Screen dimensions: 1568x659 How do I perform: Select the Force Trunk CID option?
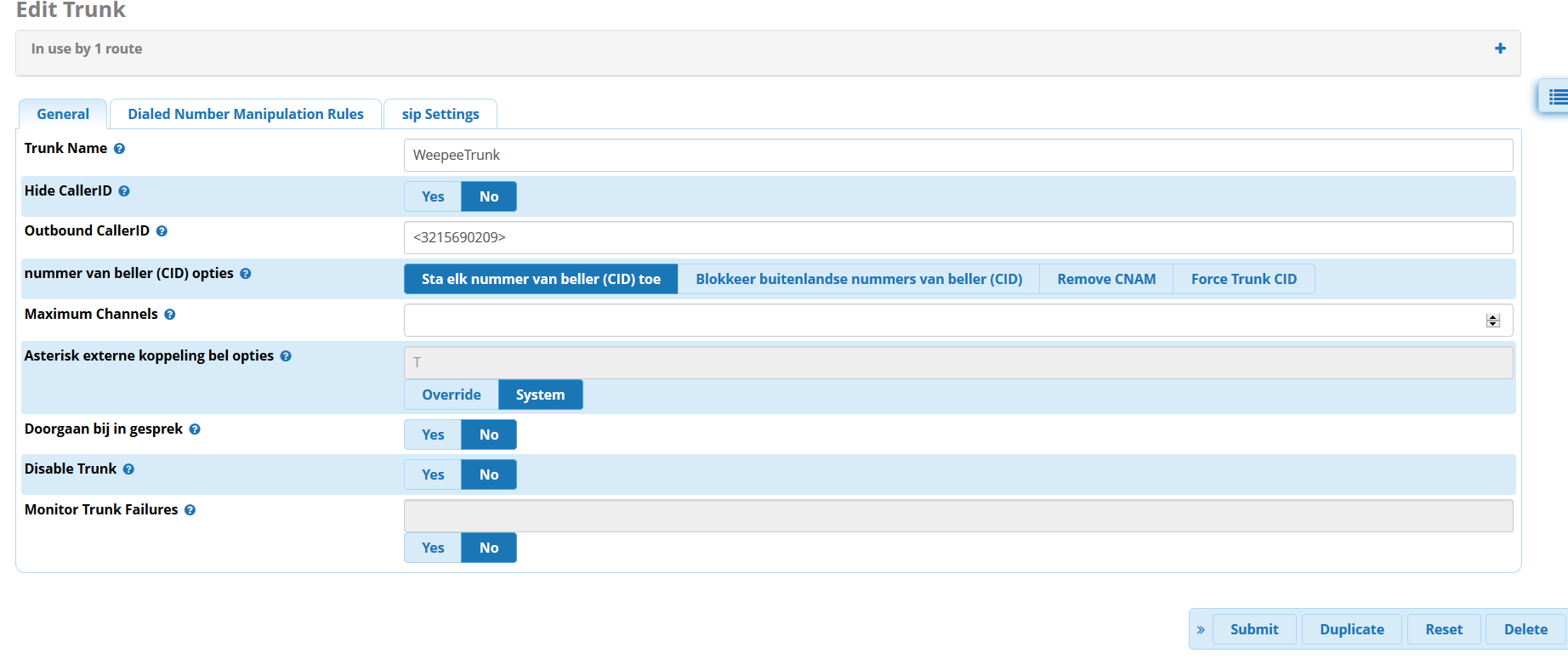(x=1243, y=279)
